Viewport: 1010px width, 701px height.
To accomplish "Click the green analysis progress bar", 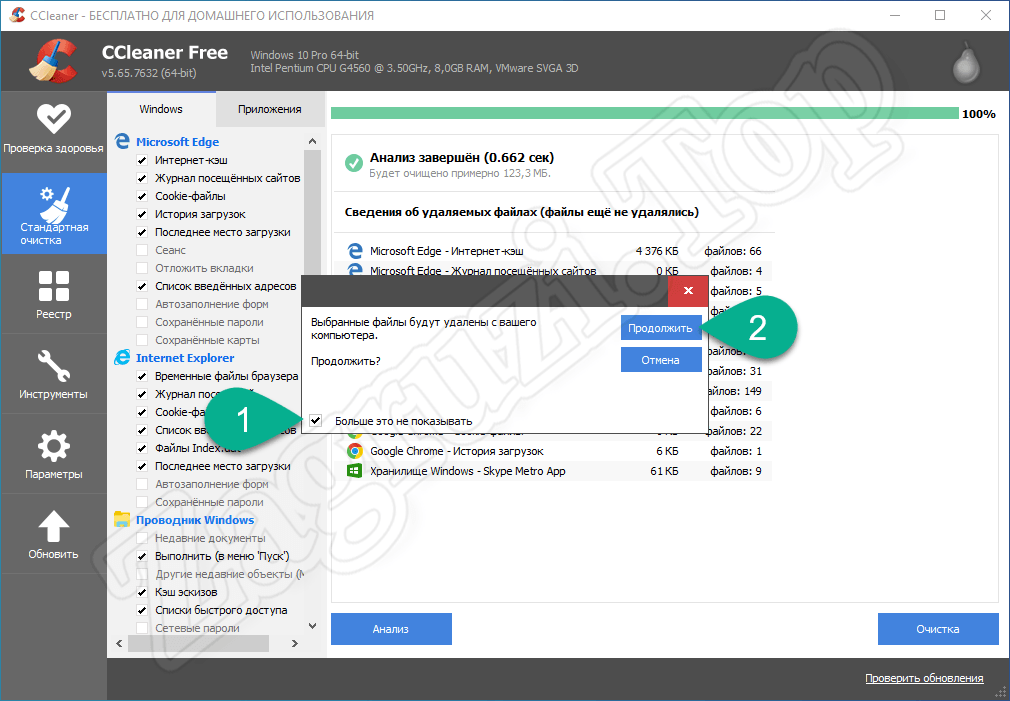I will click(x=645, y=113).
